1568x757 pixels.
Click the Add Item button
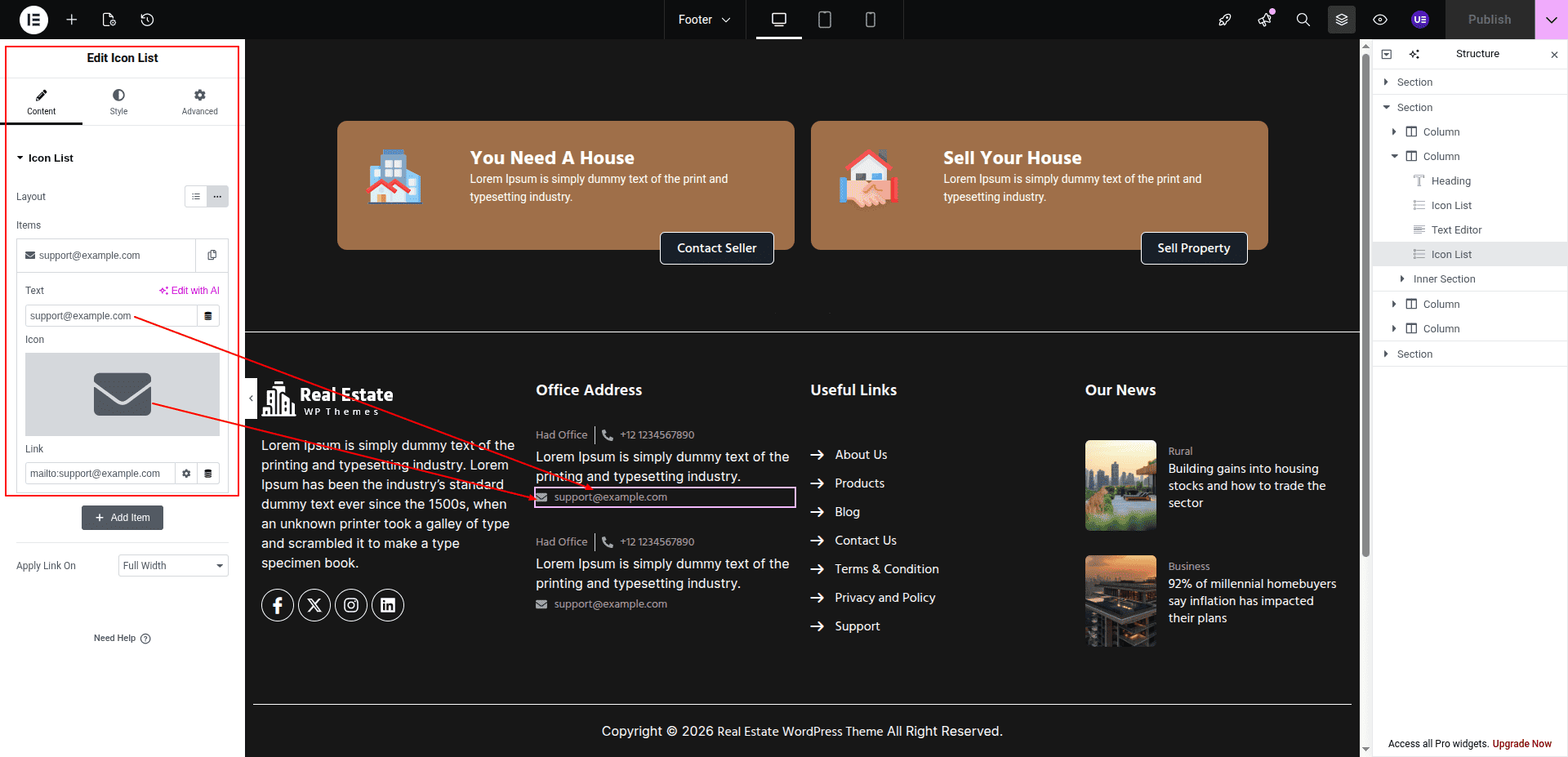[x=122, y=518]
